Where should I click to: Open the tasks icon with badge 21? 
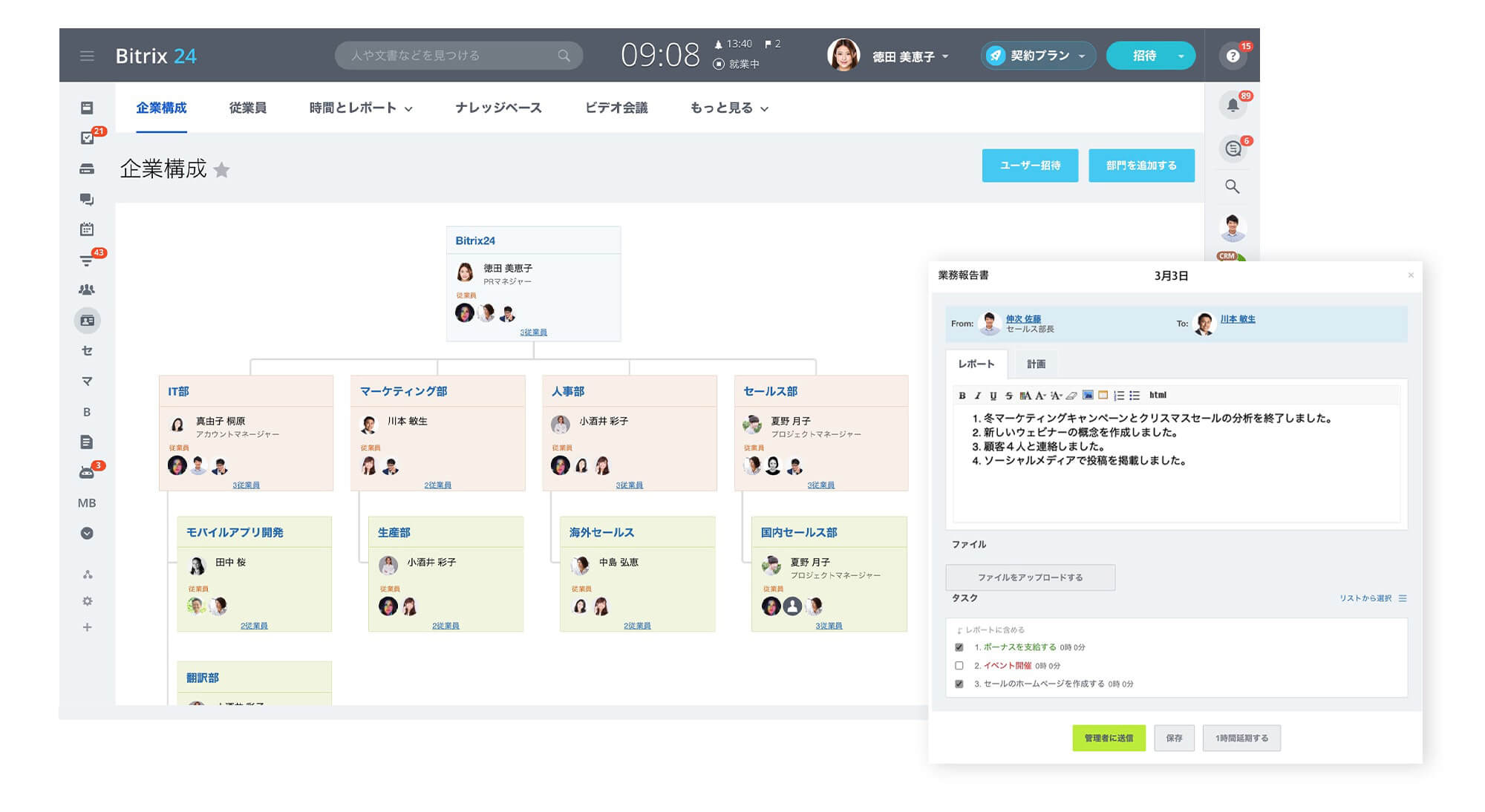pyautogui.click(x=87, y=138)
